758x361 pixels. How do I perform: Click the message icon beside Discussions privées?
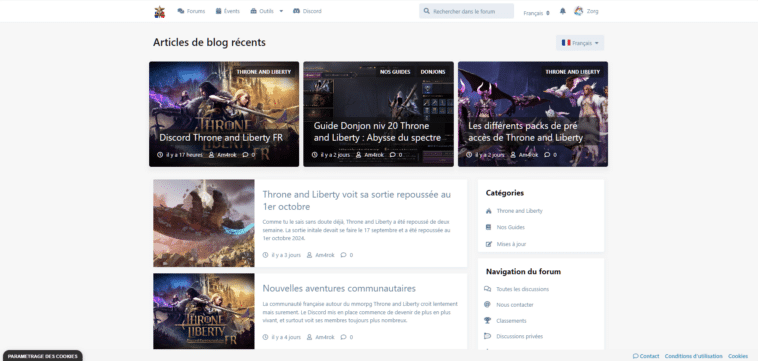click(x=487, y=336)
